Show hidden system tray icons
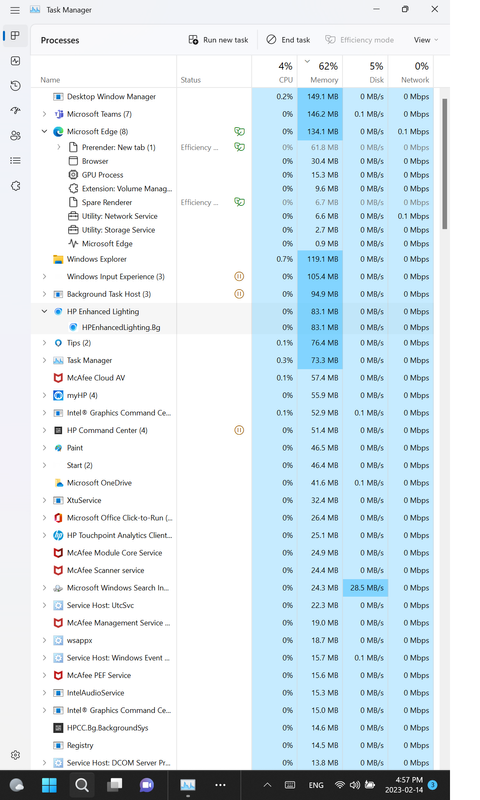 (267, 785)
